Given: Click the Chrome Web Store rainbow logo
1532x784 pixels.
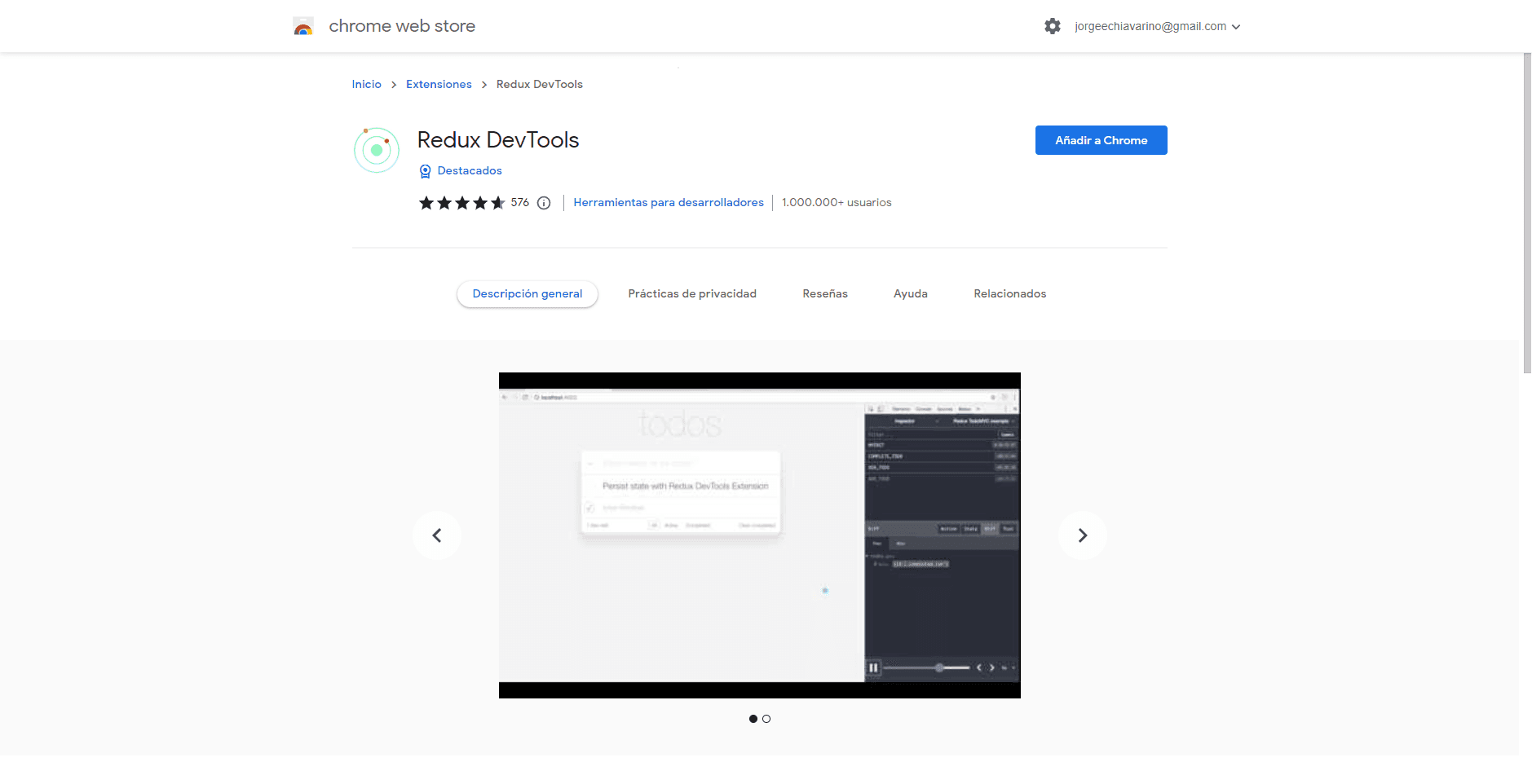Looking at the screenshot, I should 303,26.
